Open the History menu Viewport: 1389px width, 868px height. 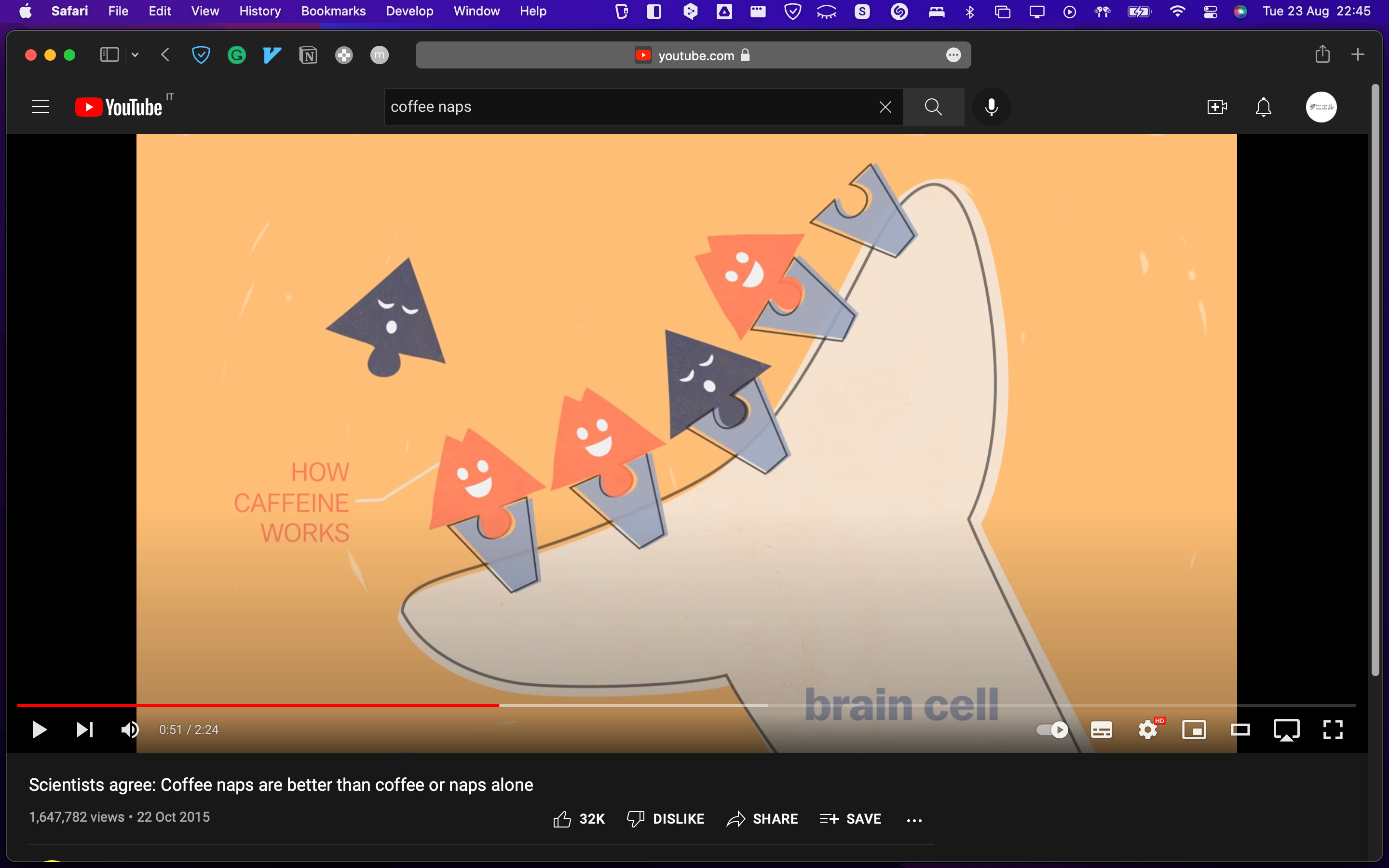click(x=259, y=11)
